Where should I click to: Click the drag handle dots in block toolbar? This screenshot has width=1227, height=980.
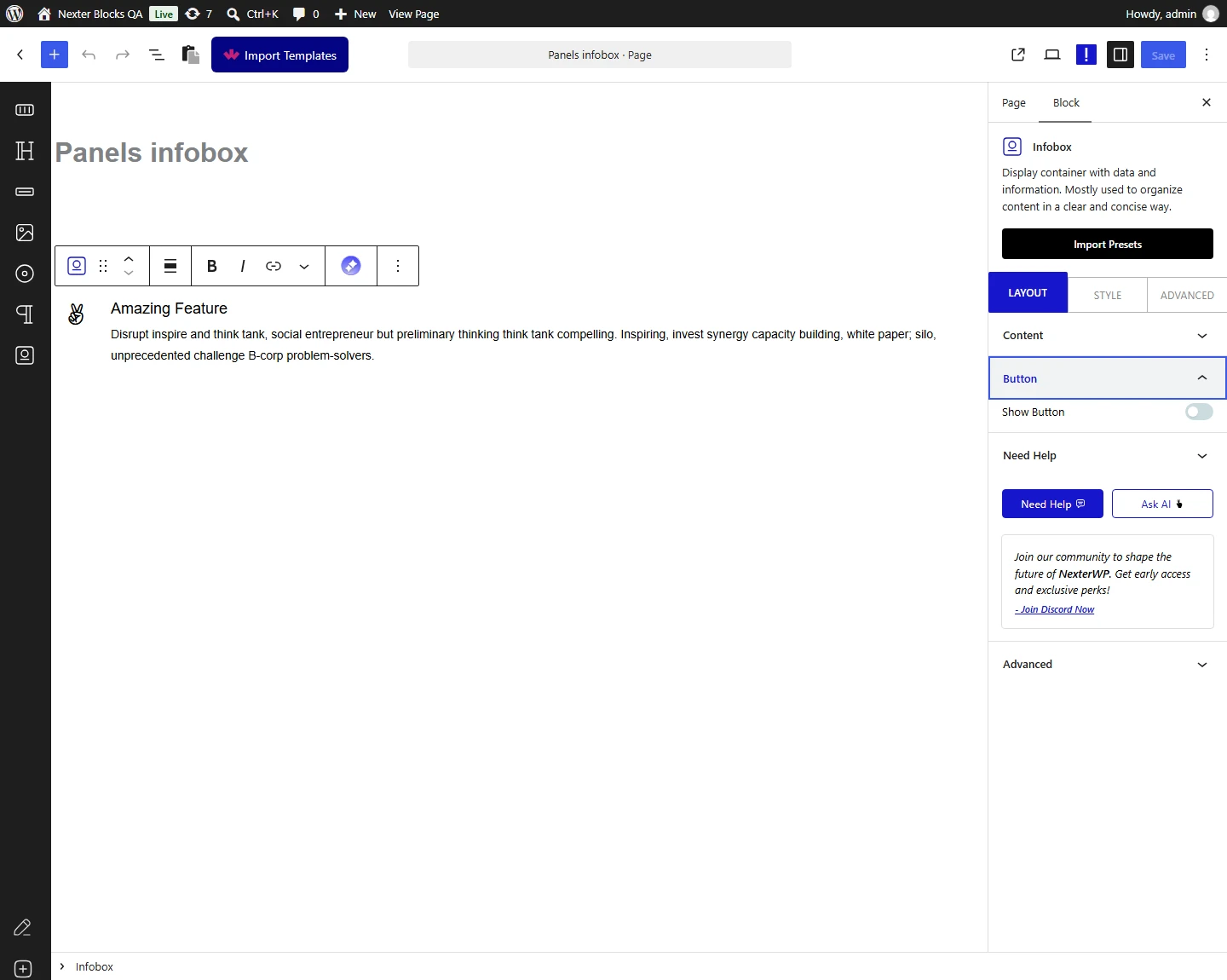pyautogui.click(x=103, y=266)
